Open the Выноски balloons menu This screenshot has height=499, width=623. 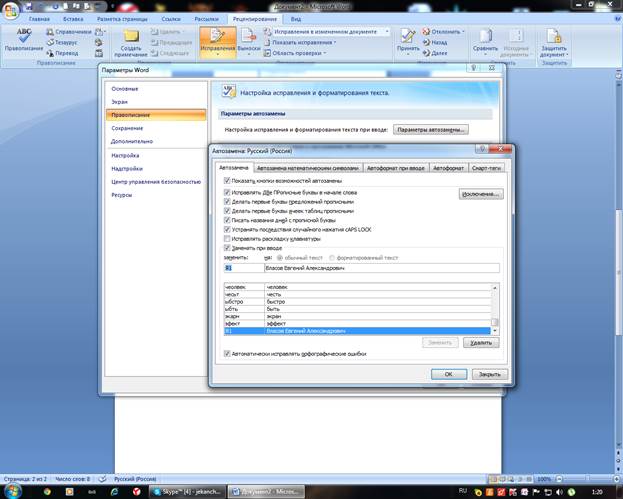click(249, 43)
